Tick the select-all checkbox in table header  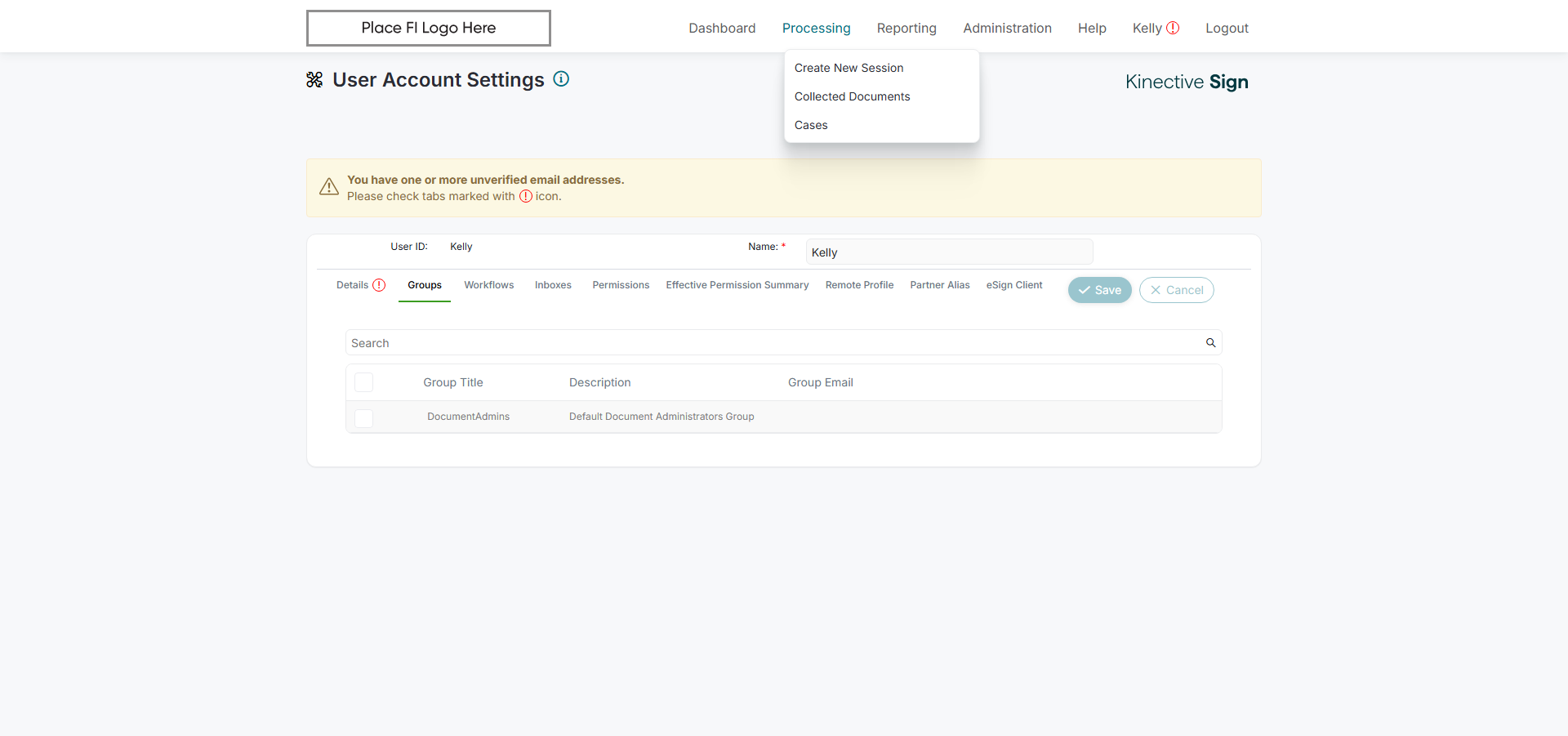point(364,382)
